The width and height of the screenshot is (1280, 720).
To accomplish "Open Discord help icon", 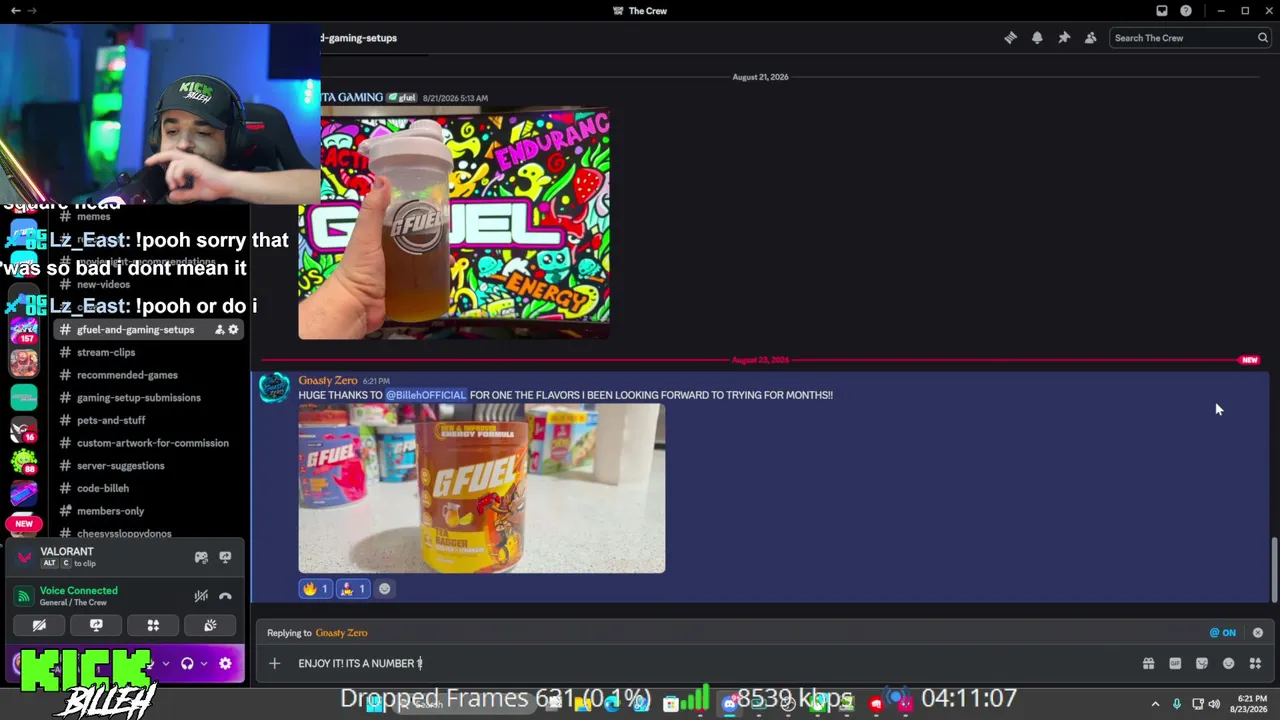I will coord(1186,11).
